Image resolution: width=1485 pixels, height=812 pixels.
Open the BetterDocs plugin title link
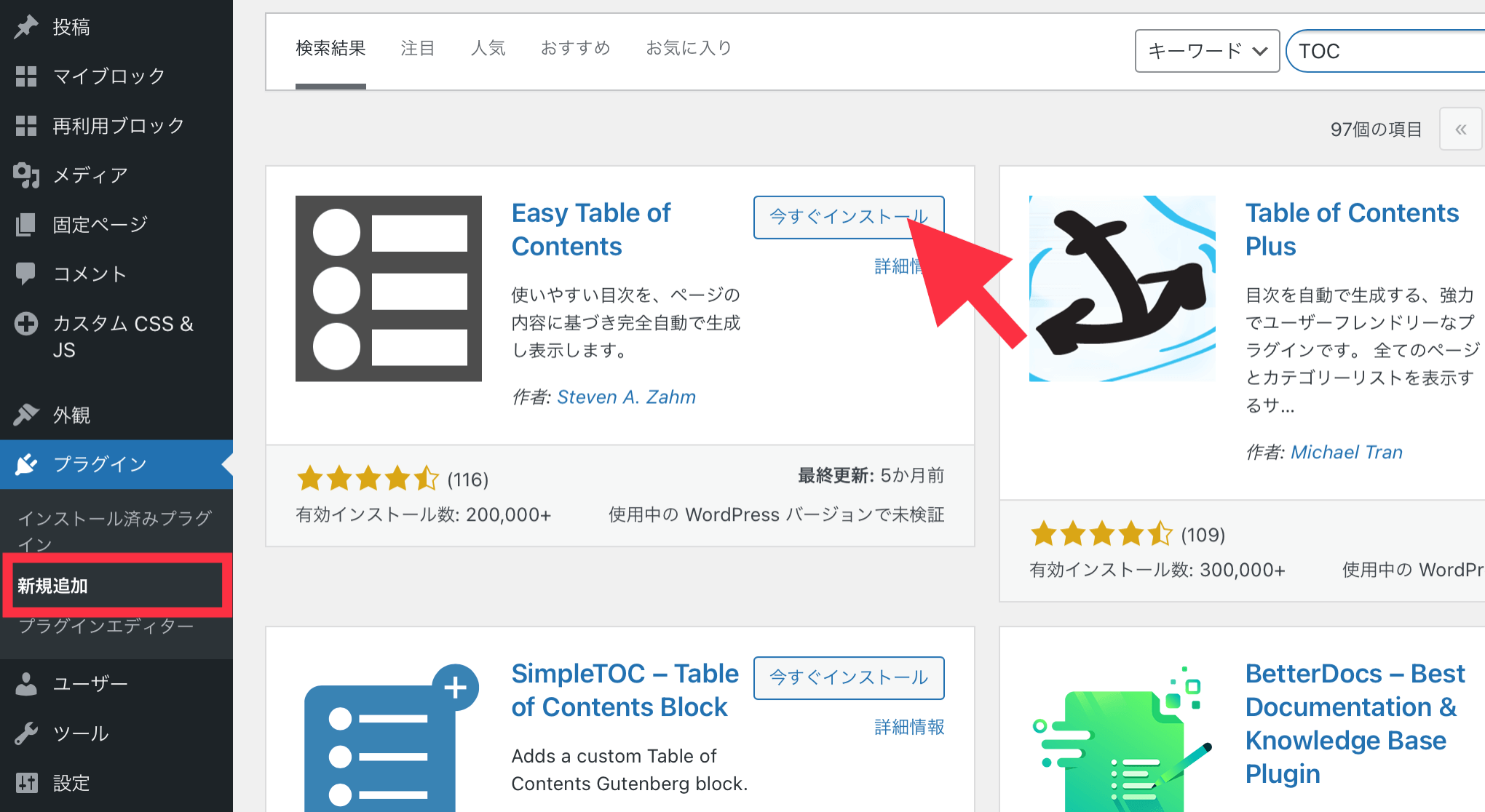[x=1354, y=724]
